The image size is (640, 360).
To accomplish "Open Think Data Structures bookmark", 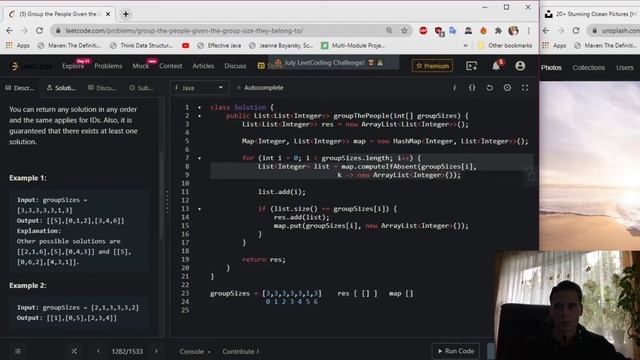I will click(x=142, y=45).
